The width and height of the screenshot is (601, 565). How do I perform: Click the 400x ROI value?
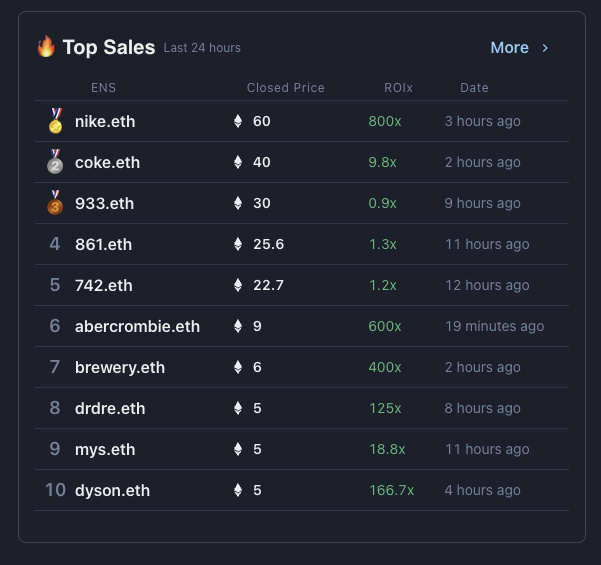tap(385, 368)
